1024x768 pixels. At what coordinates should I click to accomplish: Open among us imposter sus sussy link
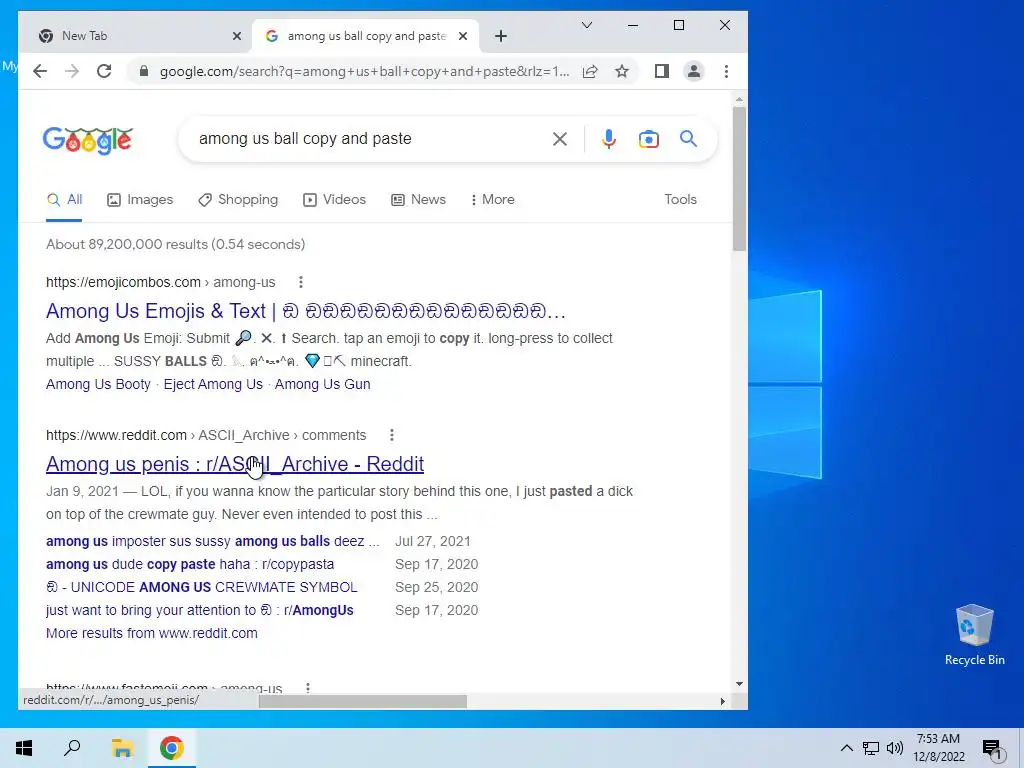[212, 541]
